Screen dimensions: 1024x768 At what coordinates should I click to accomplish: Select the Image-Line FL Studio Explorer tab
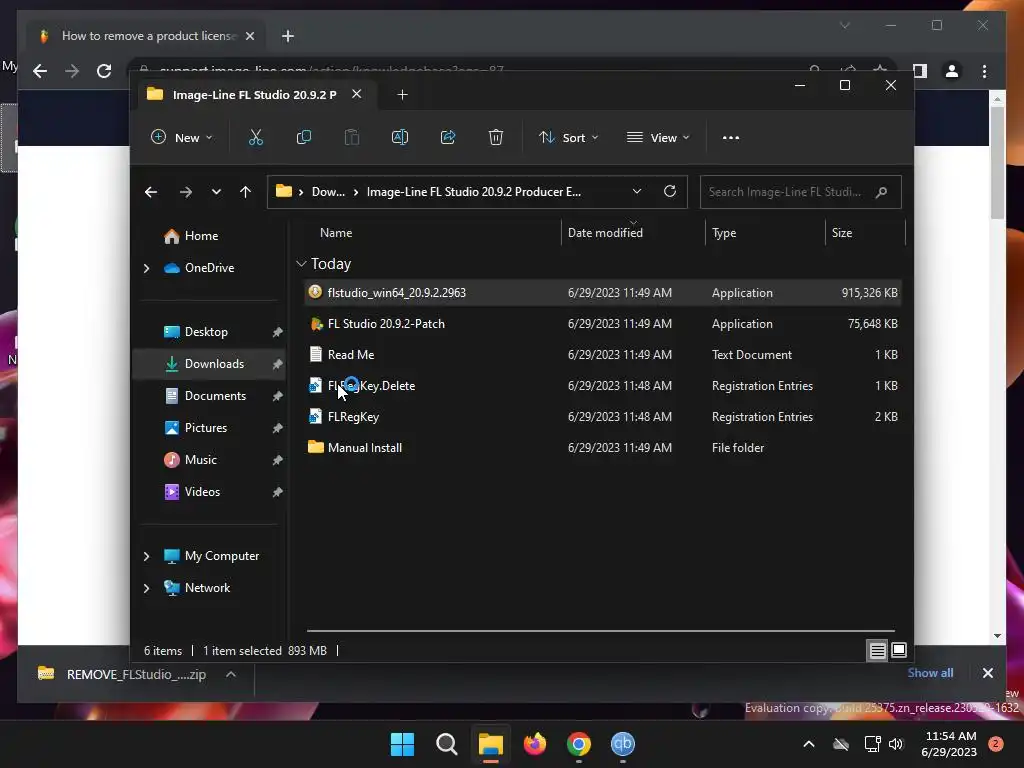click(x=255, y=95)
